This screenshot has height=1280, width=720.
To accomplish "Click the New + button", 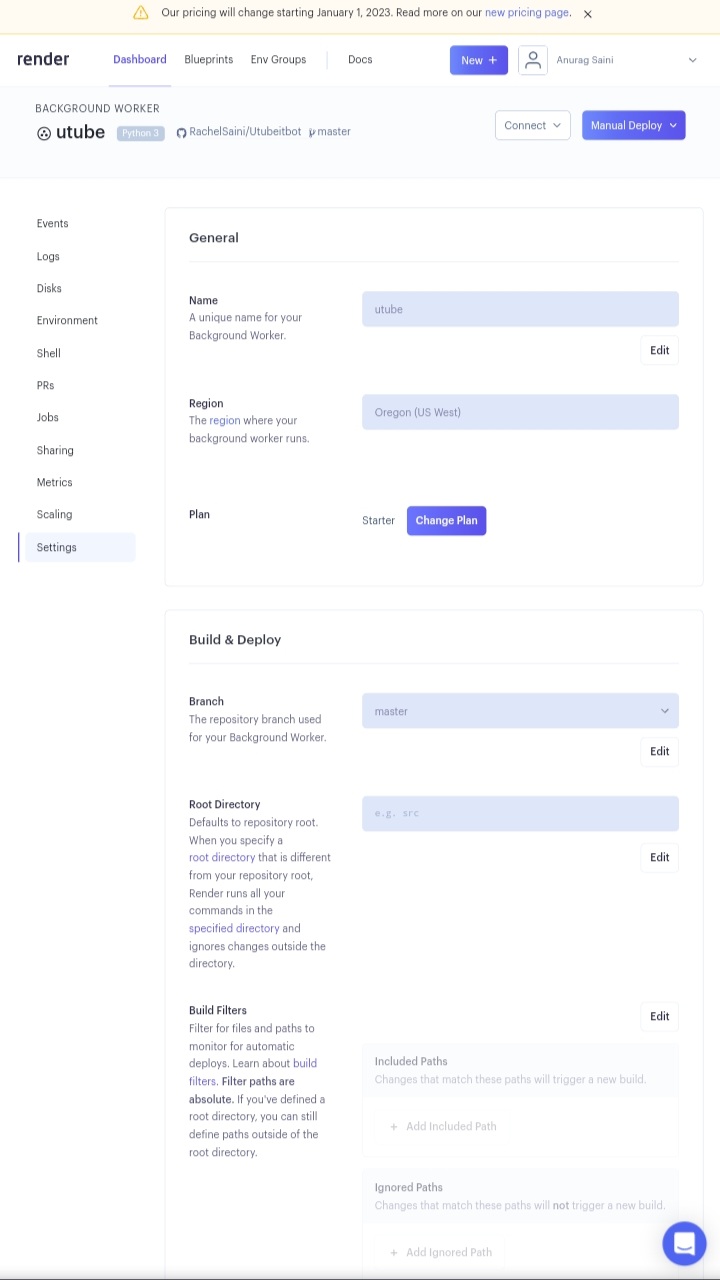I will point(479,60).
